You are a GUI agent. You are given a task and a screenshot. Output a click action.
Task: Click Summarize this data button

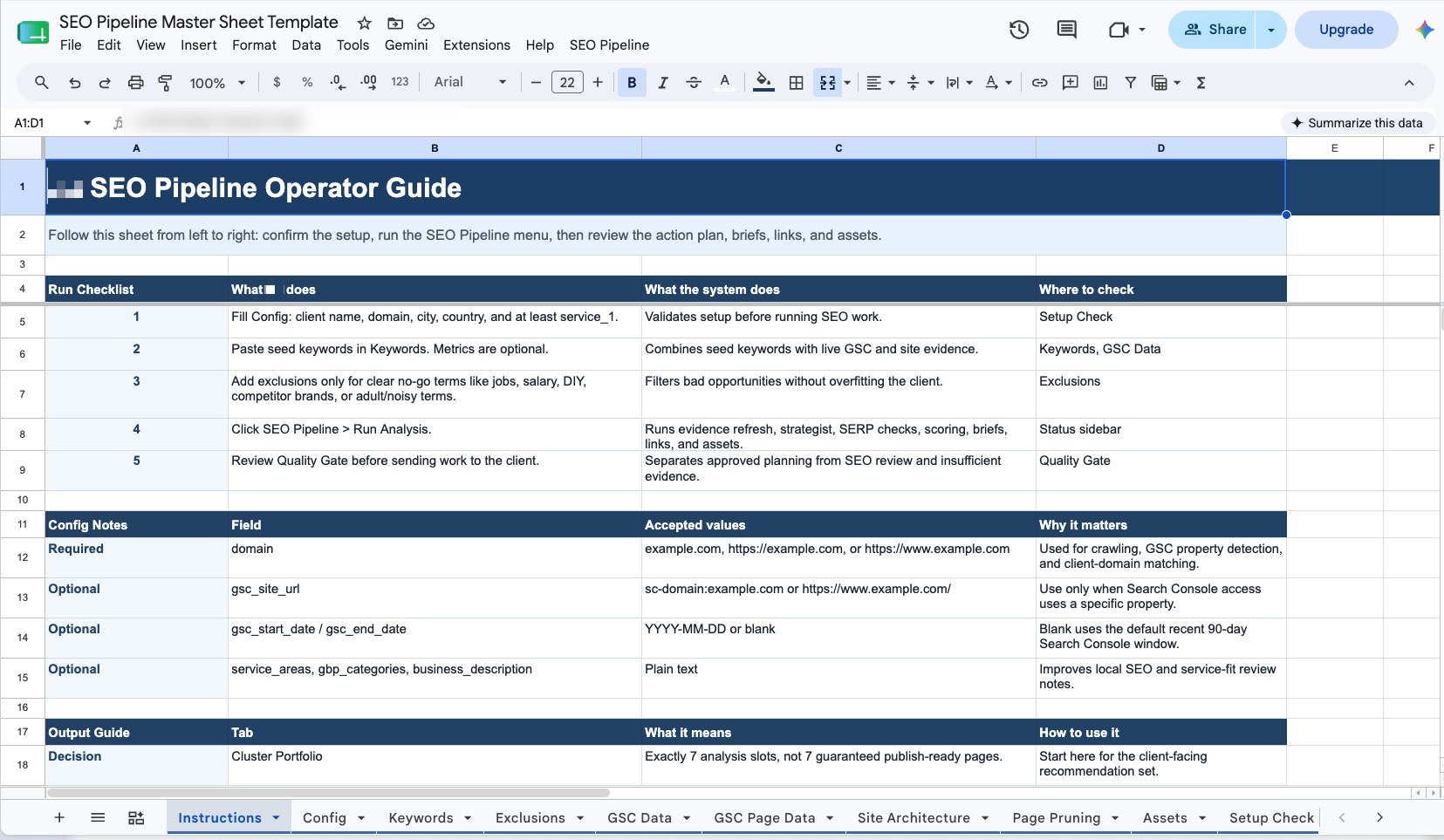pyautogui.click(x=1357, y=123)
